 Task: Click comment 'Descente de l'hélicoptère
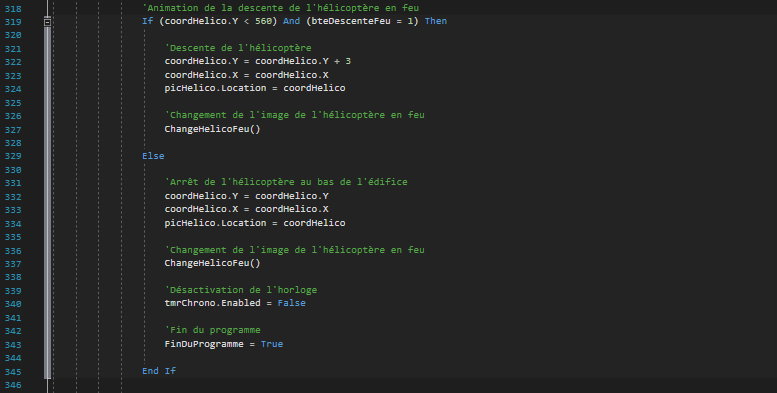238,48
